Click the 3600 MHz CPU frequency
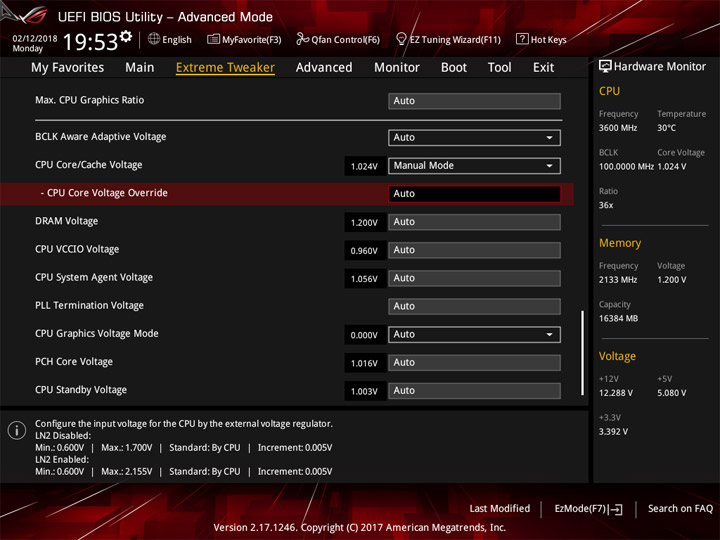The height and width of the screenshot is (540, 720). tap(618, 128)
